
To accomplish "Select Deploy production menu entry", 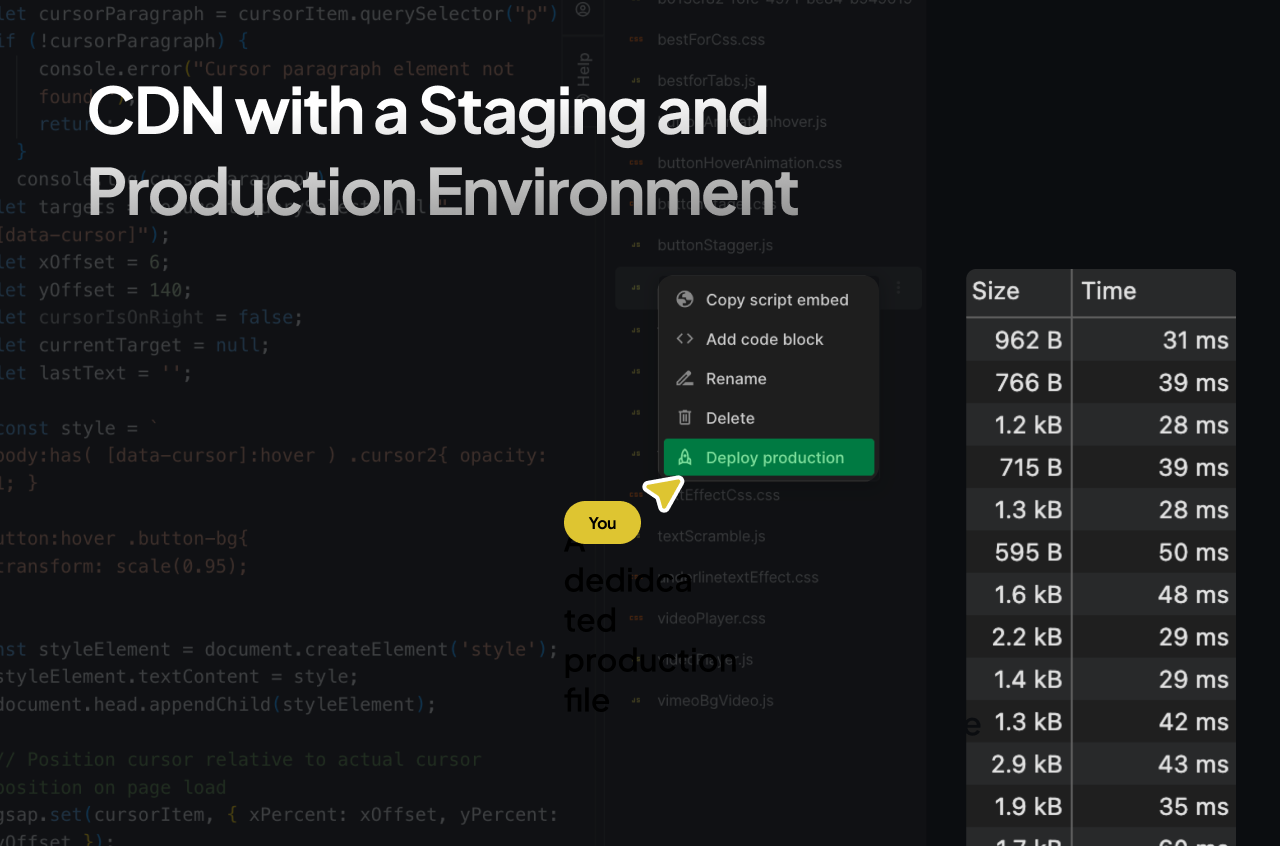I will [x=774, y=458].
